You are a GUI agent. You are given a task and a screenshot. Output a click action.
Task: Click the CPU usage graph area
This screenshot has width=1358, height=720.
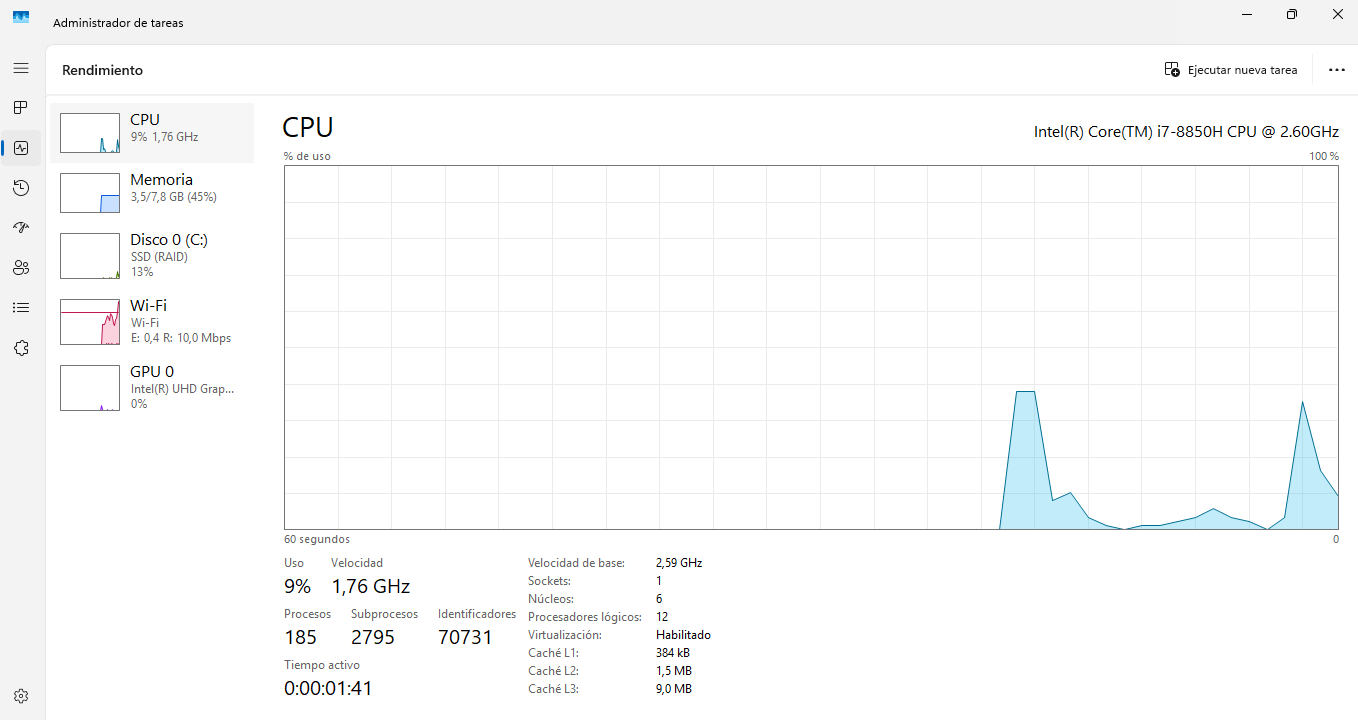coord(810,347)
